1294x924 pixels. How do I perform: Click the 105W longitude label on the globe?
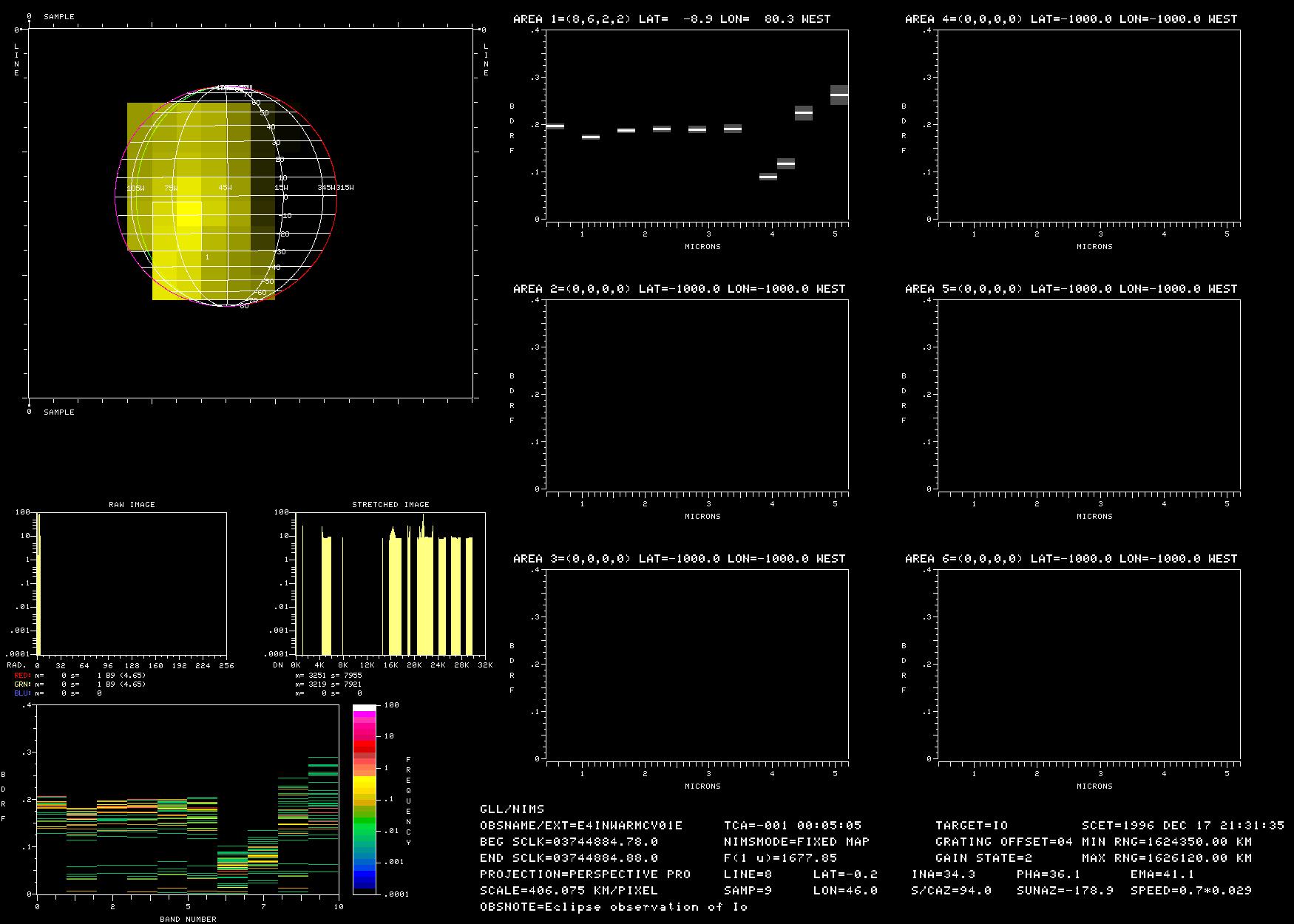pyautogui.click(x=135, y=188)
